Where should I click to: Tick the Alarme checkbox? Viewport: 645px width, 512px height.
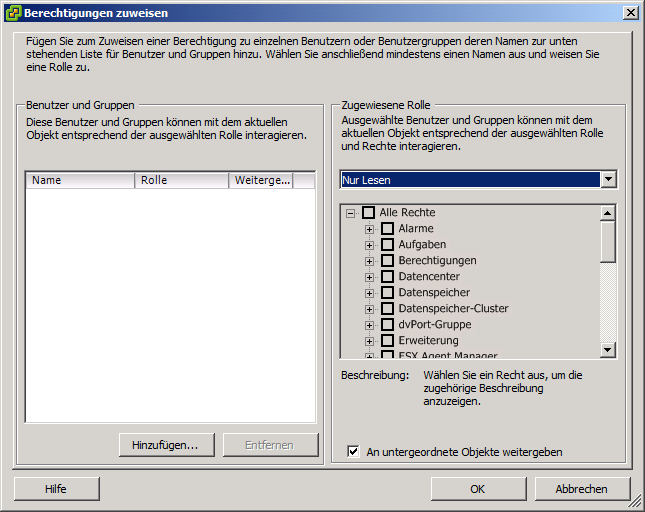[x=387, y=229]
